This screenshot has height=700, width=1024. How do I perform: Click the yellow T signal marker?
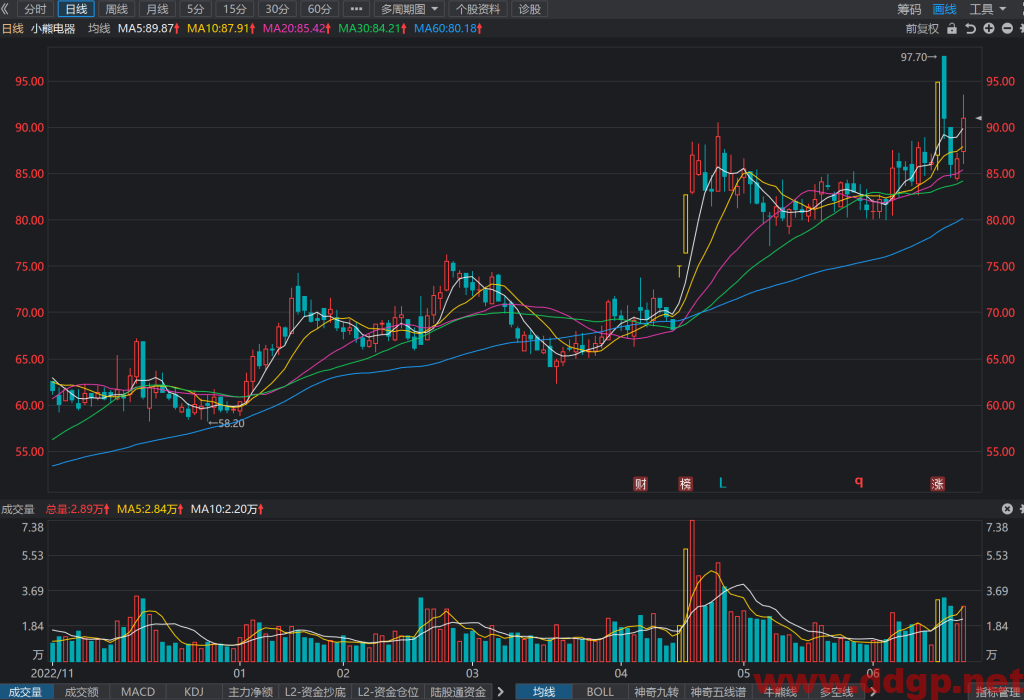679,270
